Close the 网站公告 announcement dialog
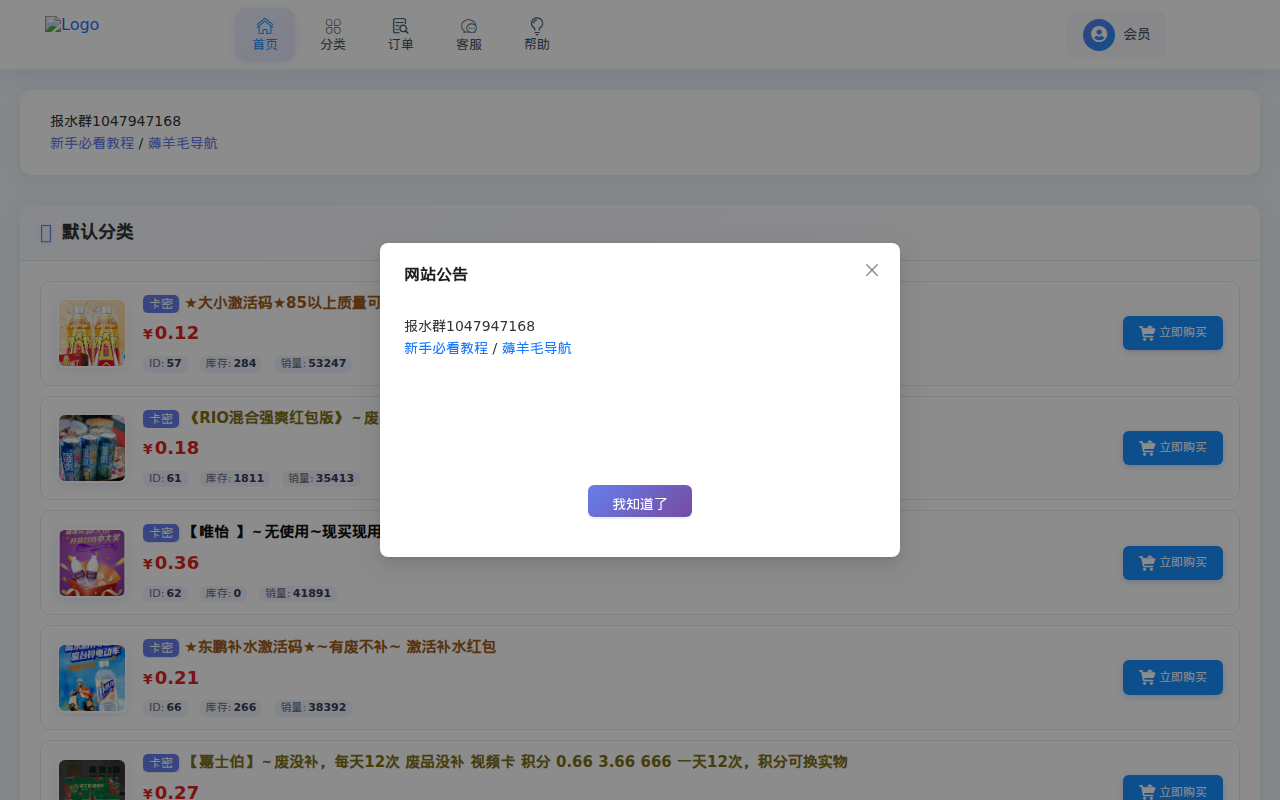The image size is (1280, 800). click(x=871, y=270)
